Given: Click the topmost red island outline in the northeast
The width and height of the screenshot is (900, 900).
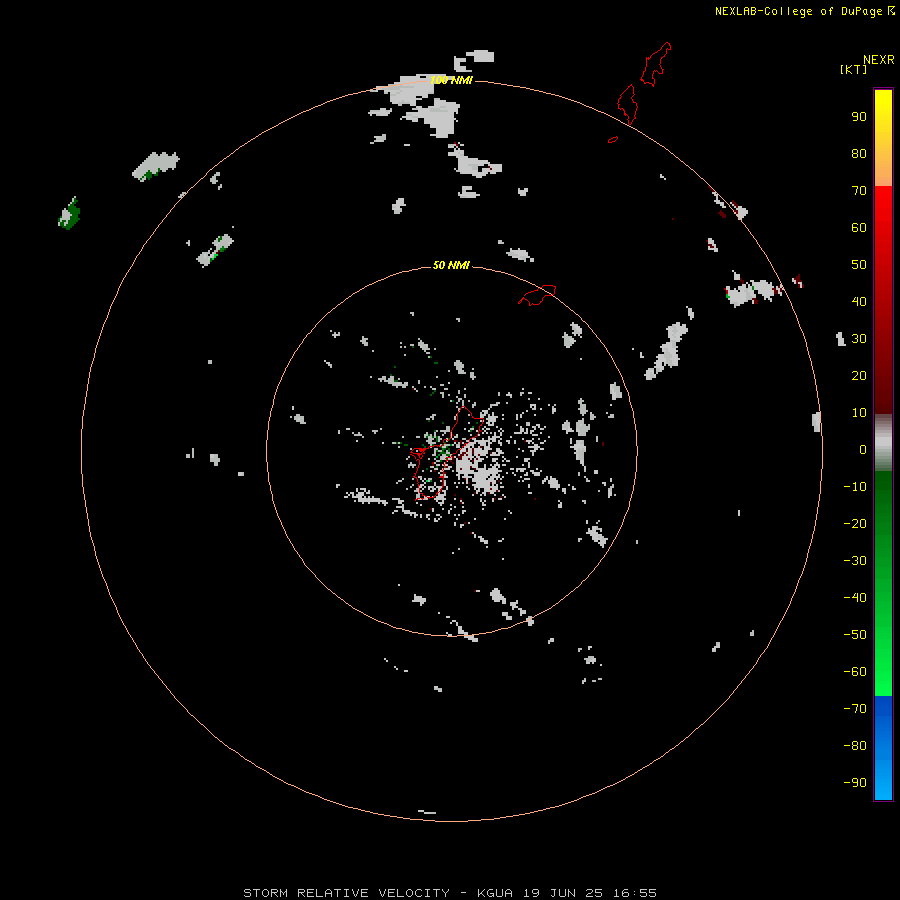Looking at the screenshot, I should (x=655, y=64).
